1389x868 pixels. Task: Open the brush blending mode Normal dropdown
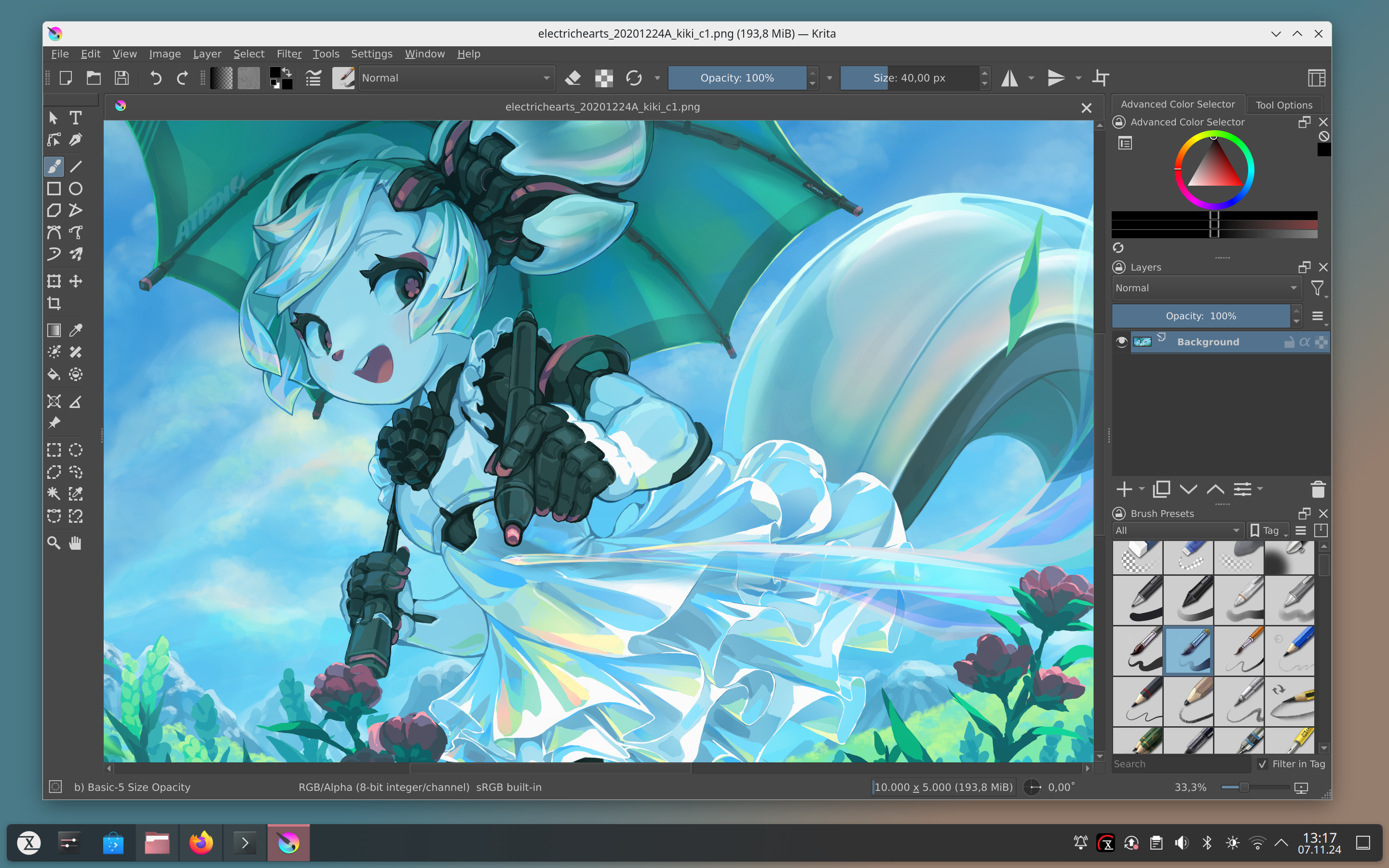pos(456,78)
